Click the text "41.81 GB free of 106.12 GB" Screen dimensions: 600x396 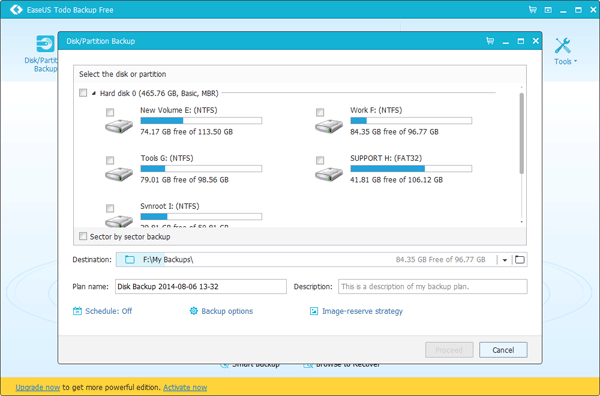396,180
